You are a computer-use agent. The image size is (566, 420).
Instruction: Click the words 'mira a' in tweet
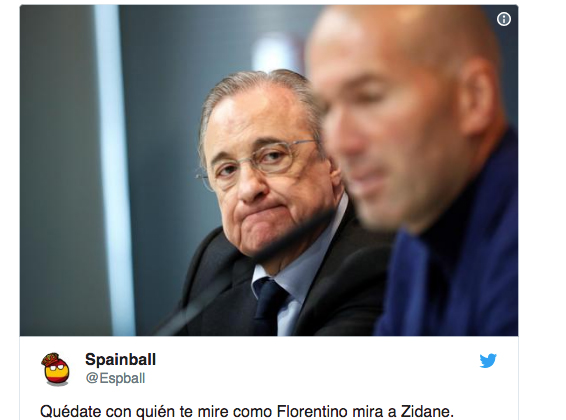(373, 411)
